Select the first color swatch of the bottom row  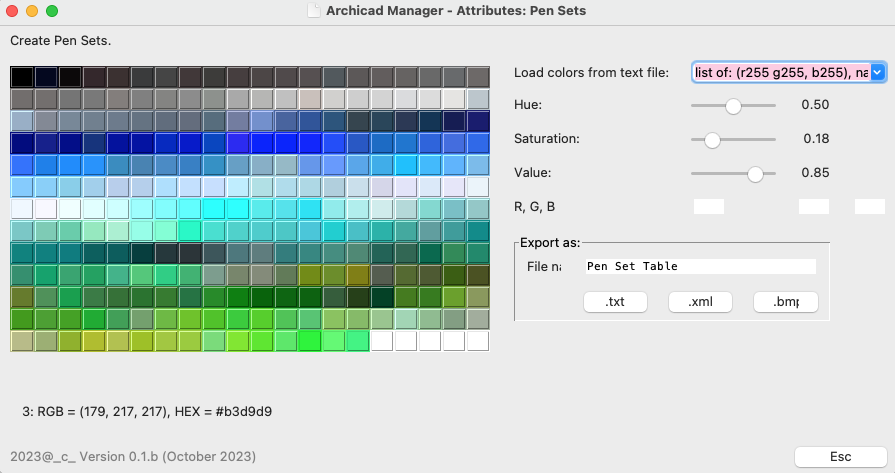22,341
